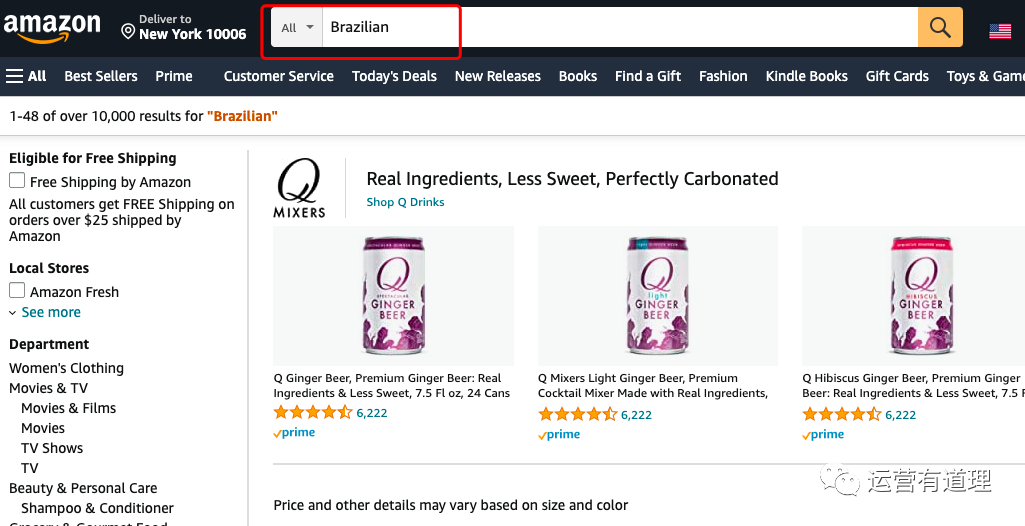The width and height of the screenshot is (1025, 526).
Task: Click Shop Q Drinks link
Action: pyautogui.click(x=405, y=202)
